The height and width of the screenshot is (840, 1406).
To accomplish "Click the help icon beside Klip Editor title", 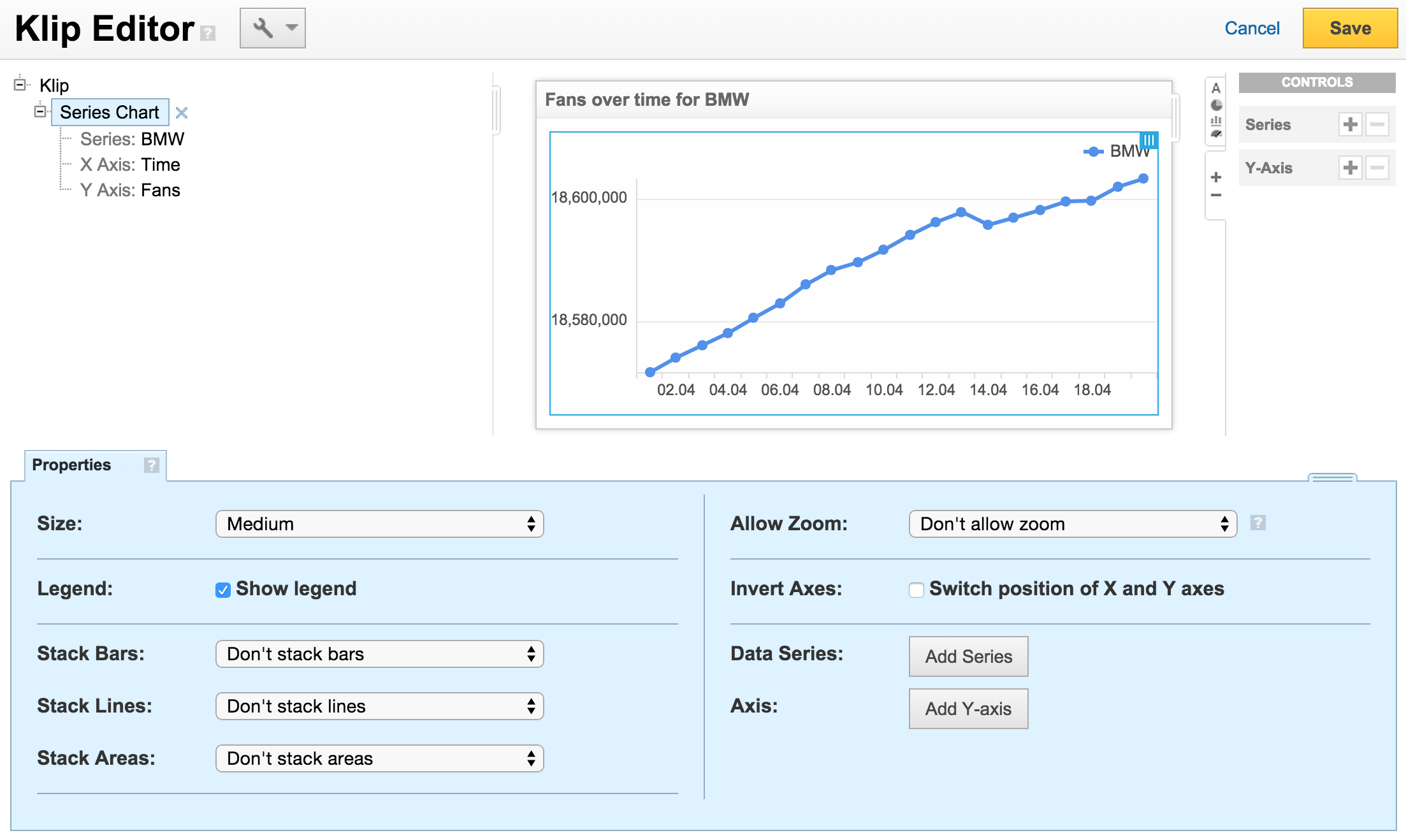I will pos(208,33).
